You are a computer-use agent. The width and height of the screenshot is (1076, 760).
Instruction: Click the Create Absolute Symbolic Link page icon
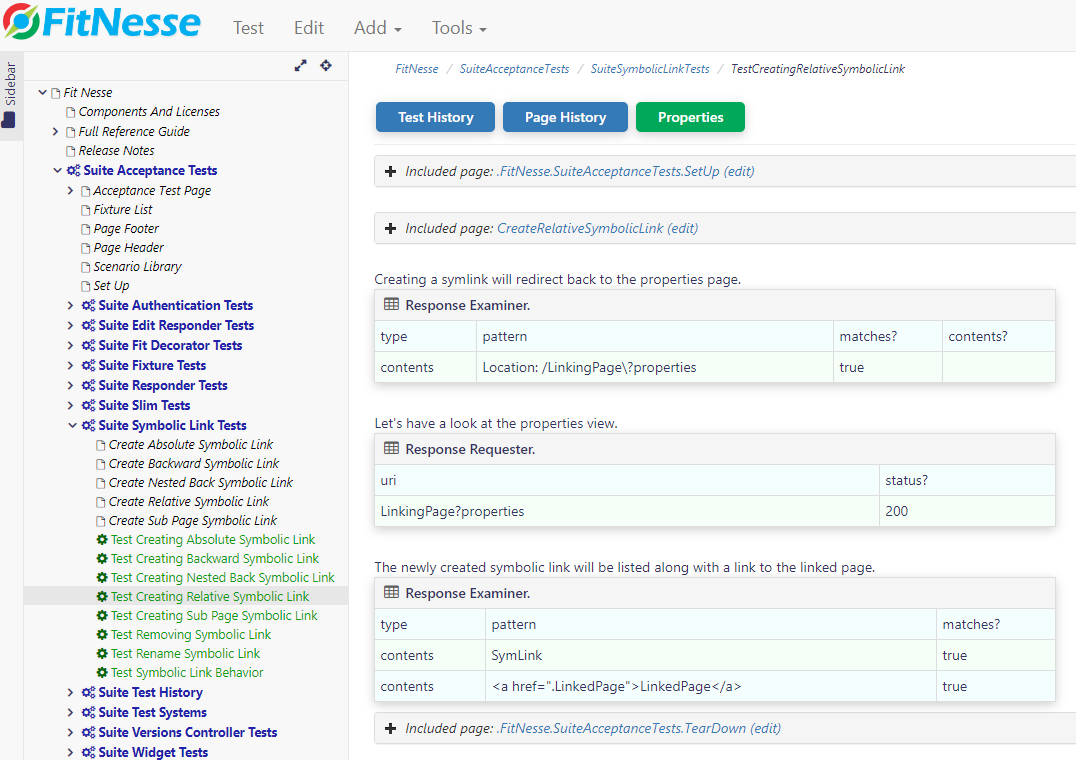(101, 445)
